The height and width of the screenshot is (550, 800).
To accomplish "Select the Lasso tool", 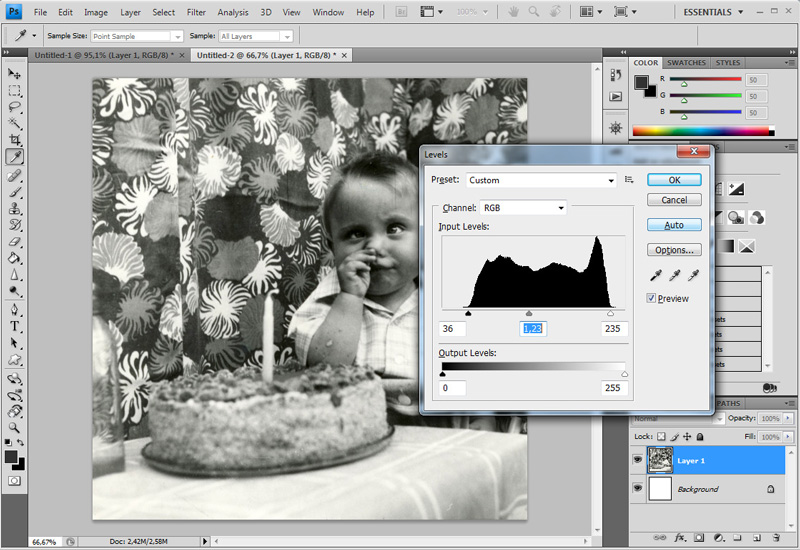I will pos(15,107).
